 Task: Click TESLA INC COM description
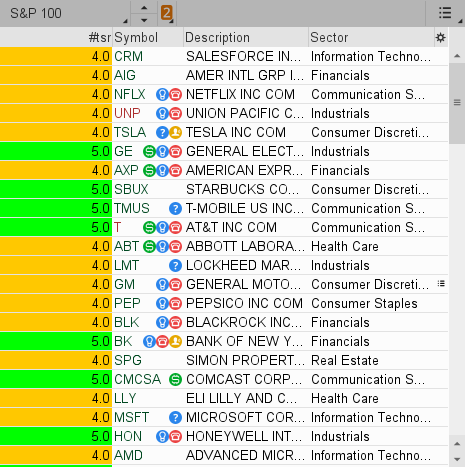click(x=236, y=133)
